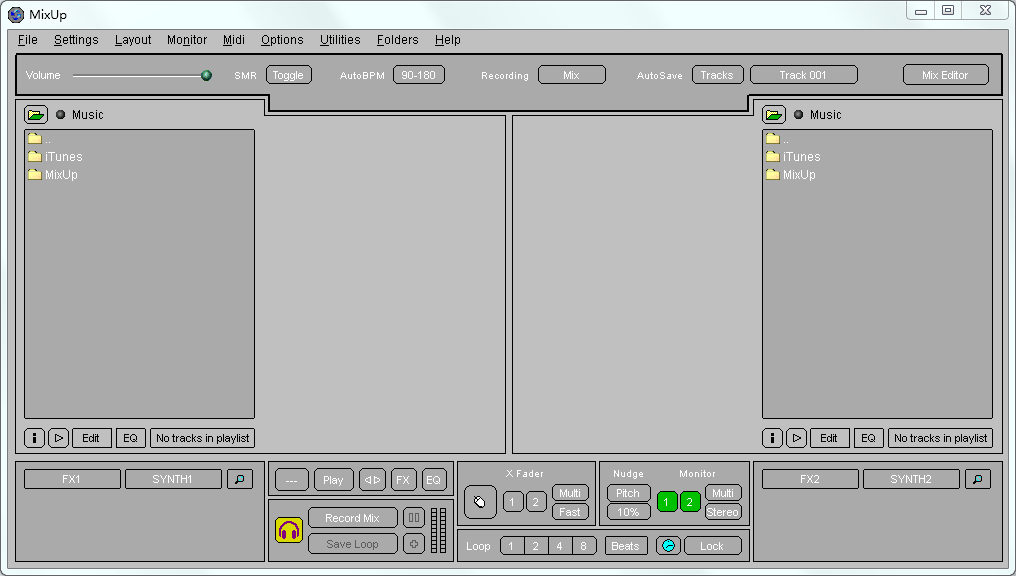Show track info in left deck
The width and height of the screenshot is (1016, 576).
tap(34, 438)
